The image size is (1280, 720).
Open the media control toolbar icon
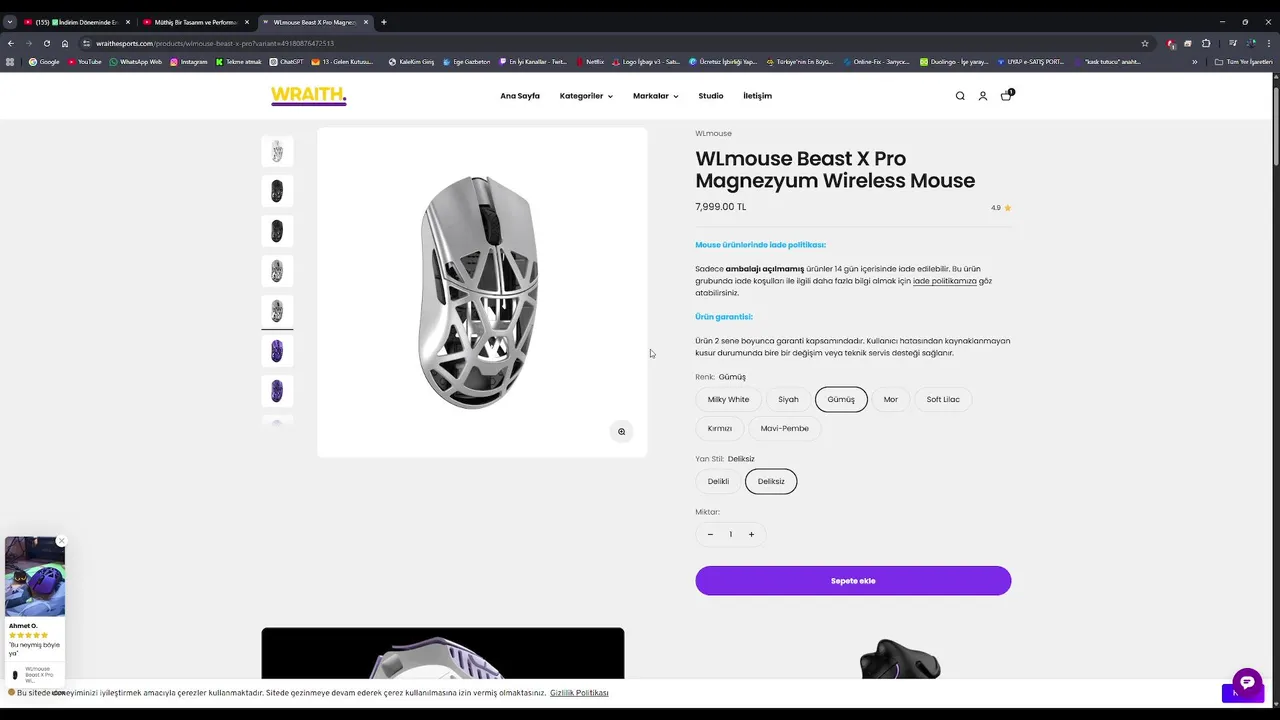pyautogui.click(x=1233, y=43)
